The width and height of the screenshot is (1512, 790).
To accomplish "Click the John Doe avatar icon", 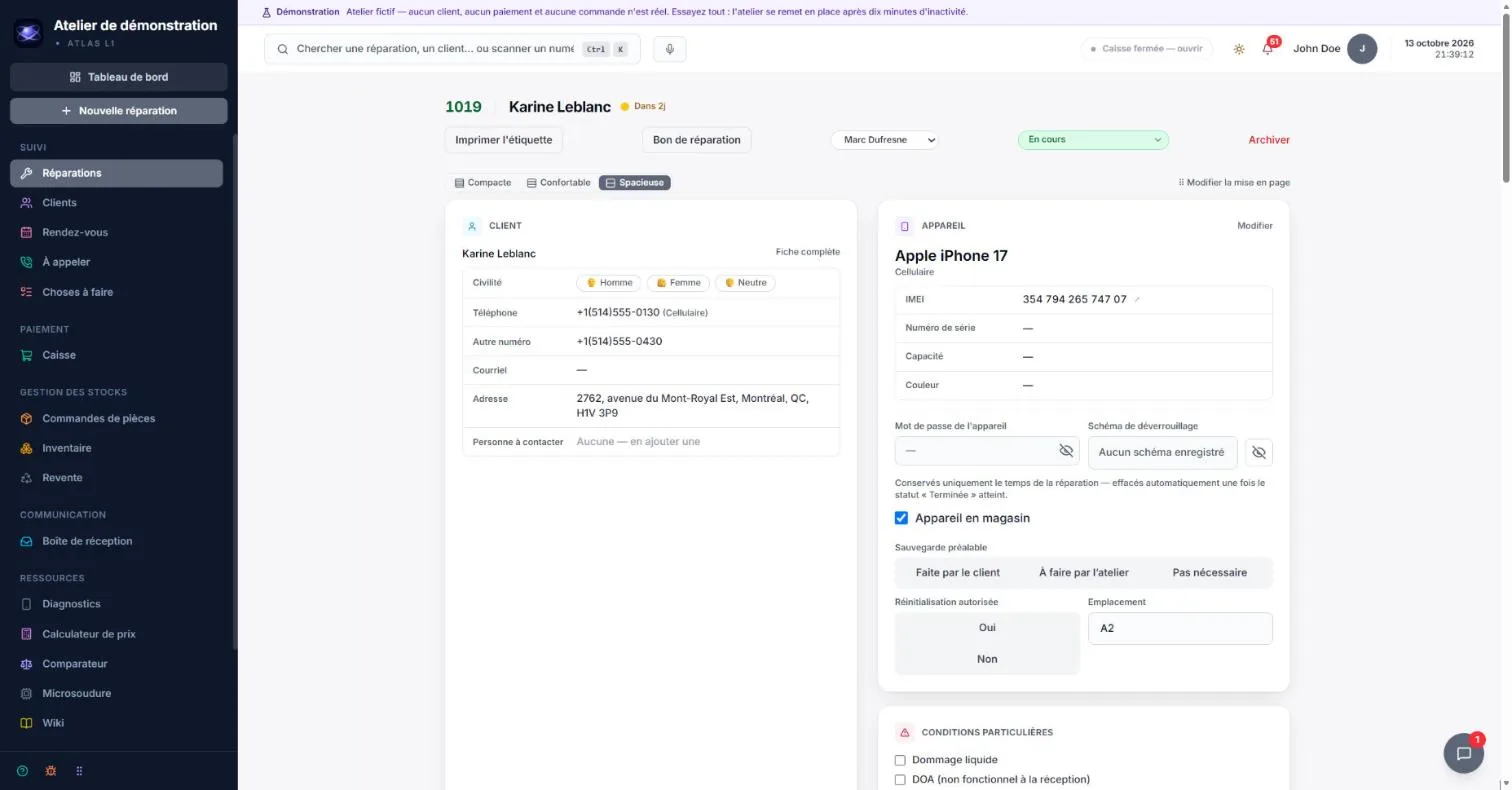I will [x=1362, y=48].
